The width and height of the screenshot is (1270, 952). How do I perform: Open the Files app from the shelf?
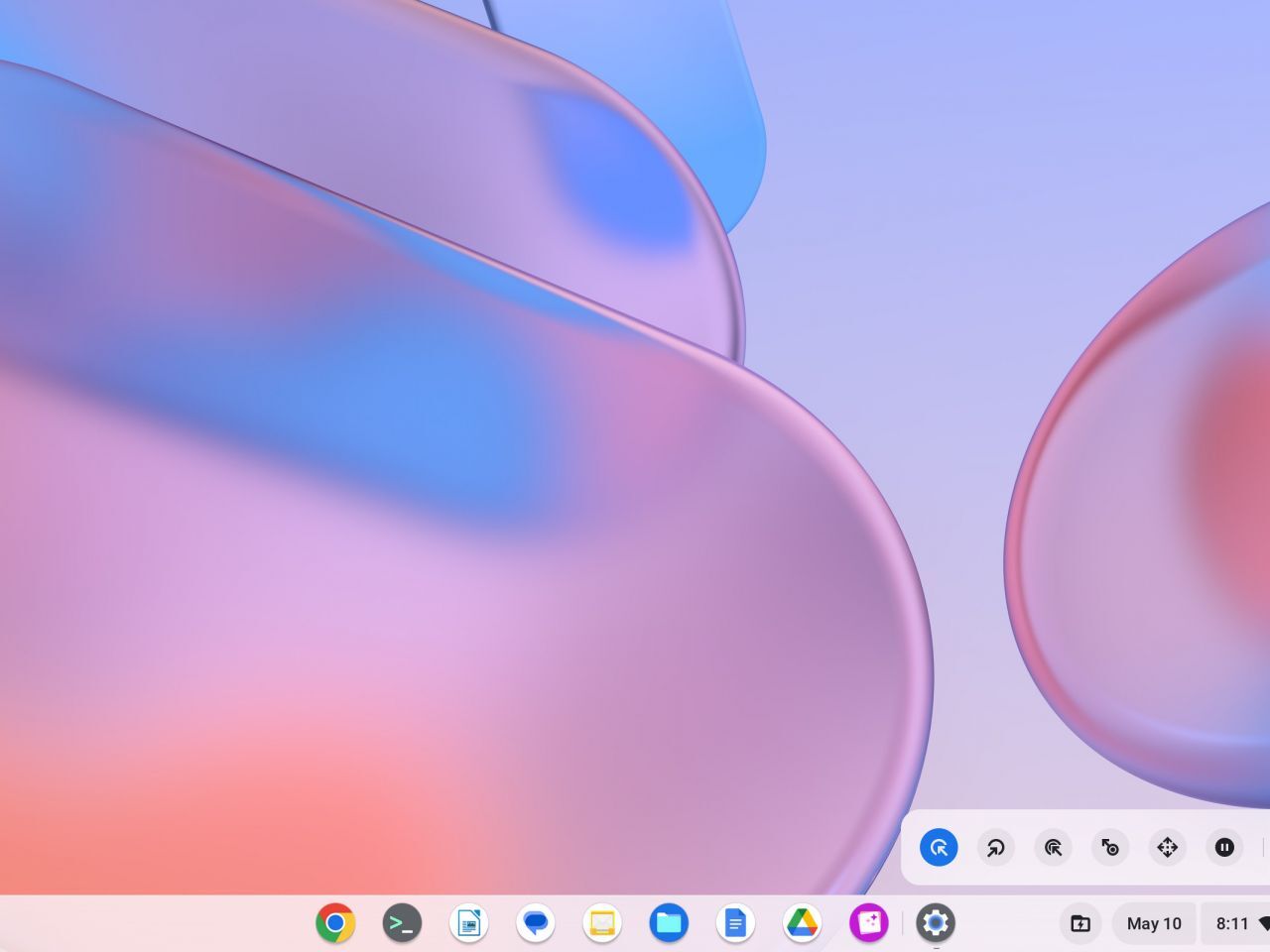(669, 924)
